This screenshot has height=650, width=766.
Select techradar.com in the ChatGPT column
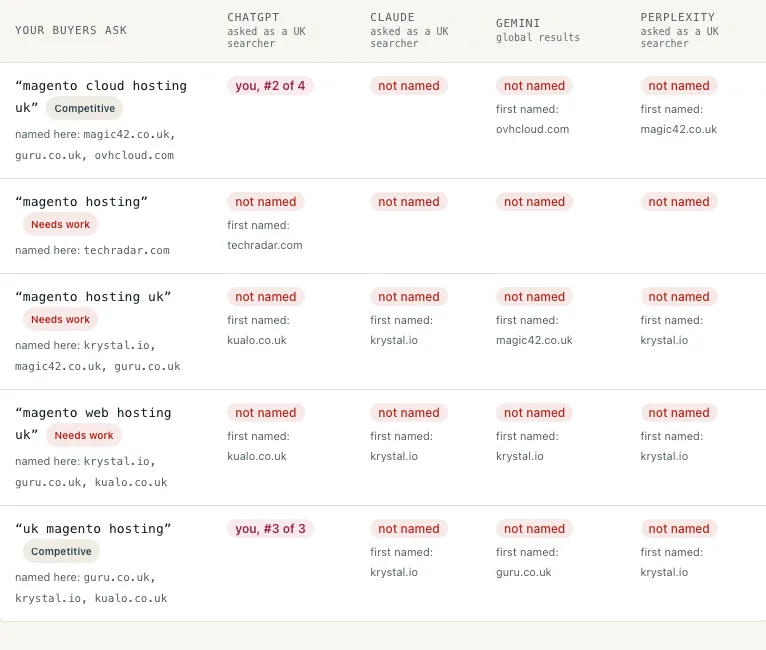264,245
